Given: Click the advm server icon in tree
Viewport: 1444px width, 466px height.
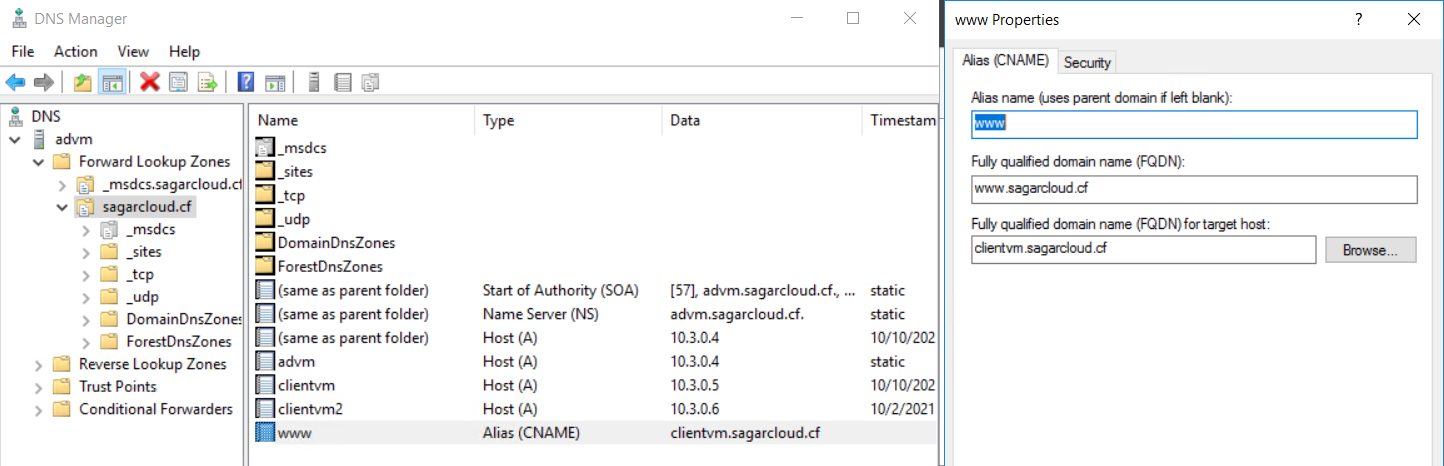Looking at the screenshot, I should click(41, 139).
